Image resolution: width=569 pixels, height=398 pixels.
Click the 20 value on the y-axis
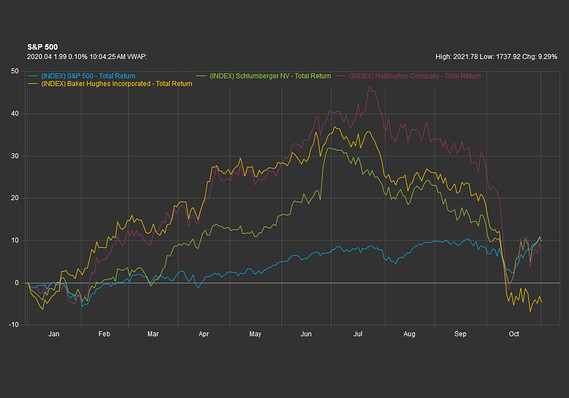coord(15,198)
